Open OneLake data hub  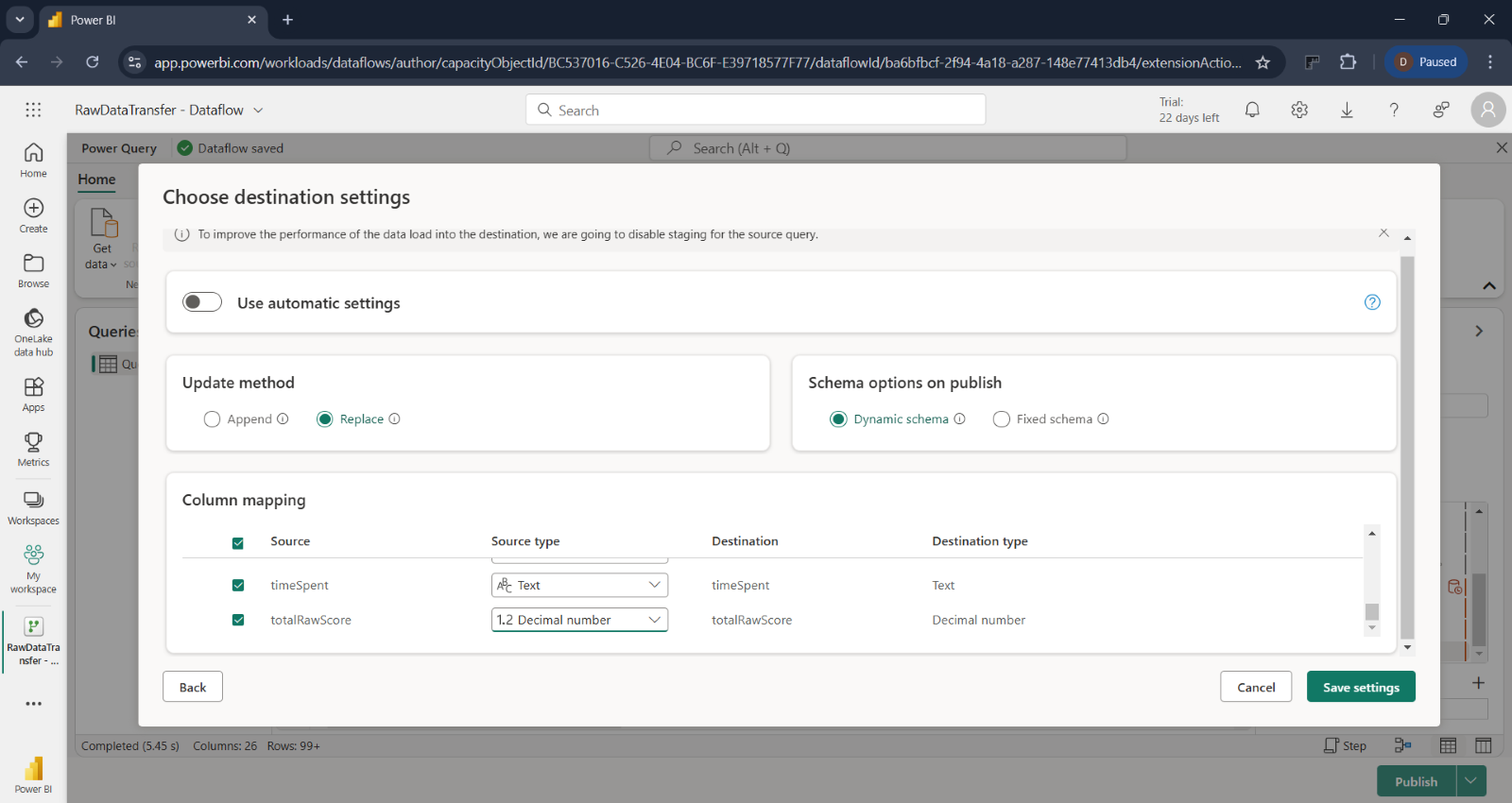point(33,332)
